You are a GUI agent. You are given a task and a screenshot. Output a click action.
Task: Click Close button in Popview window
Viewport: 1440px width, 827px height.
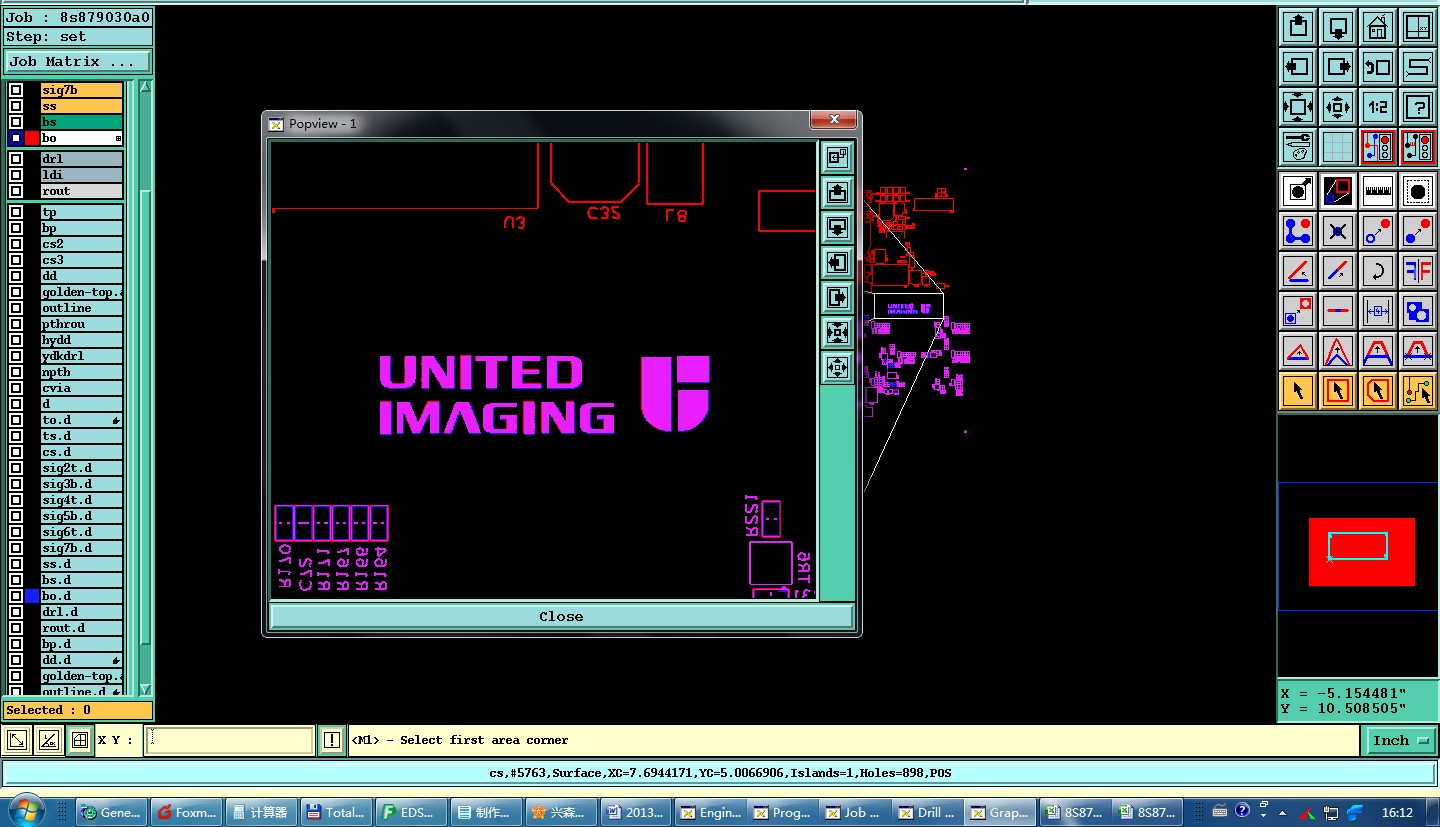click(561, 616)
